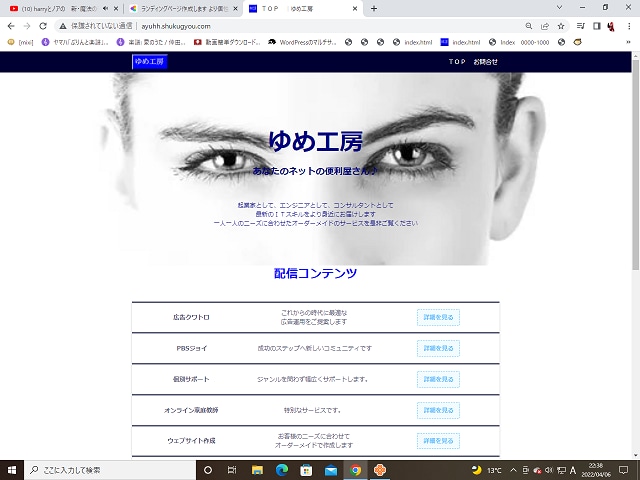The width and height of the screenshot is (640, 480).
Task: Open File Explorer from the taskbar
Action: [x=257, y=470]
